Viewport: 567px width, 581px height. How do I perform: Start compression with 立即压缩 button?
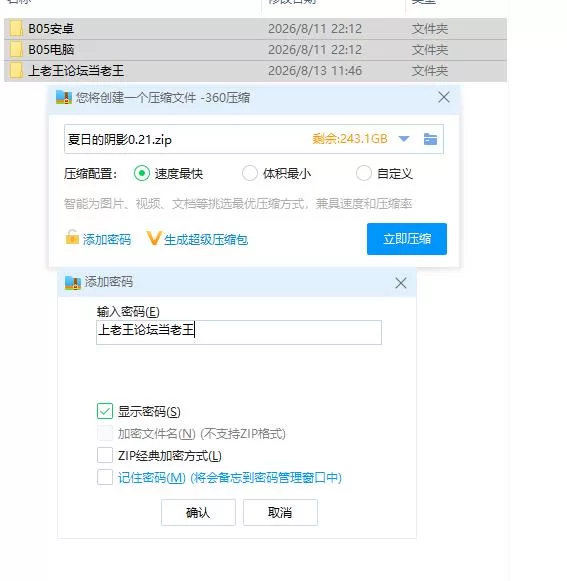(x=407, y=239)
